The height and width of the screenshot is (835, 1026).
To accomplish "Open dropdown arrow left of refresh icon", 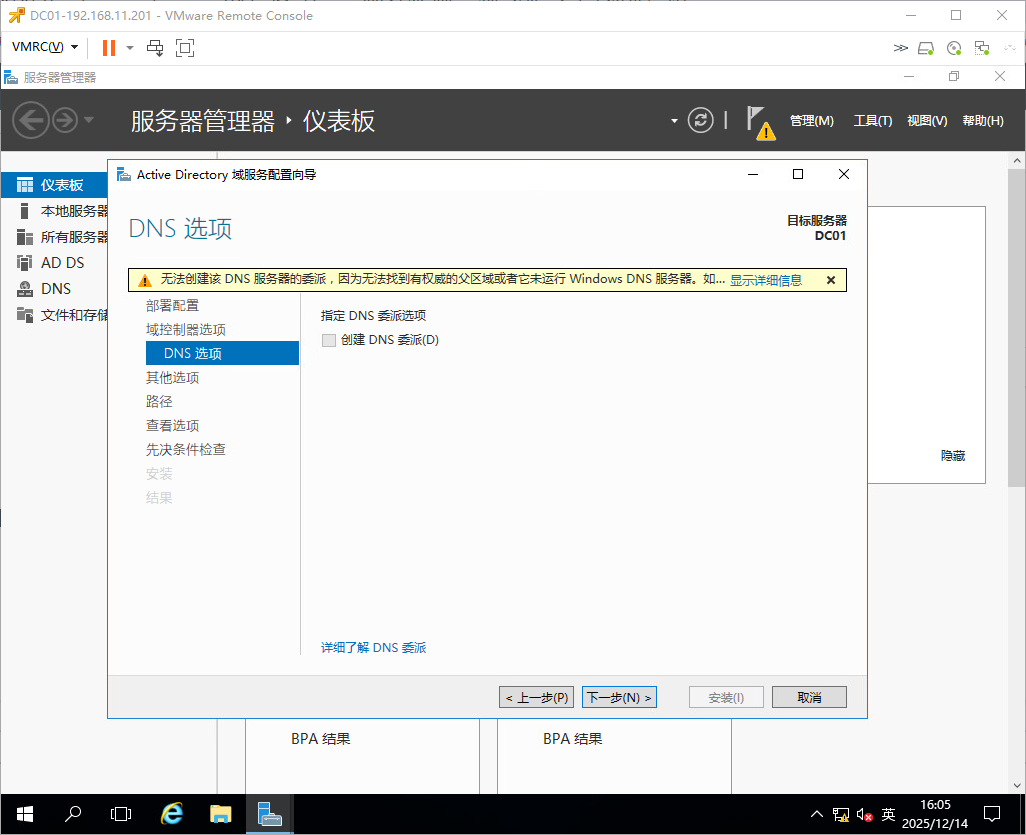I will [674, 121].
